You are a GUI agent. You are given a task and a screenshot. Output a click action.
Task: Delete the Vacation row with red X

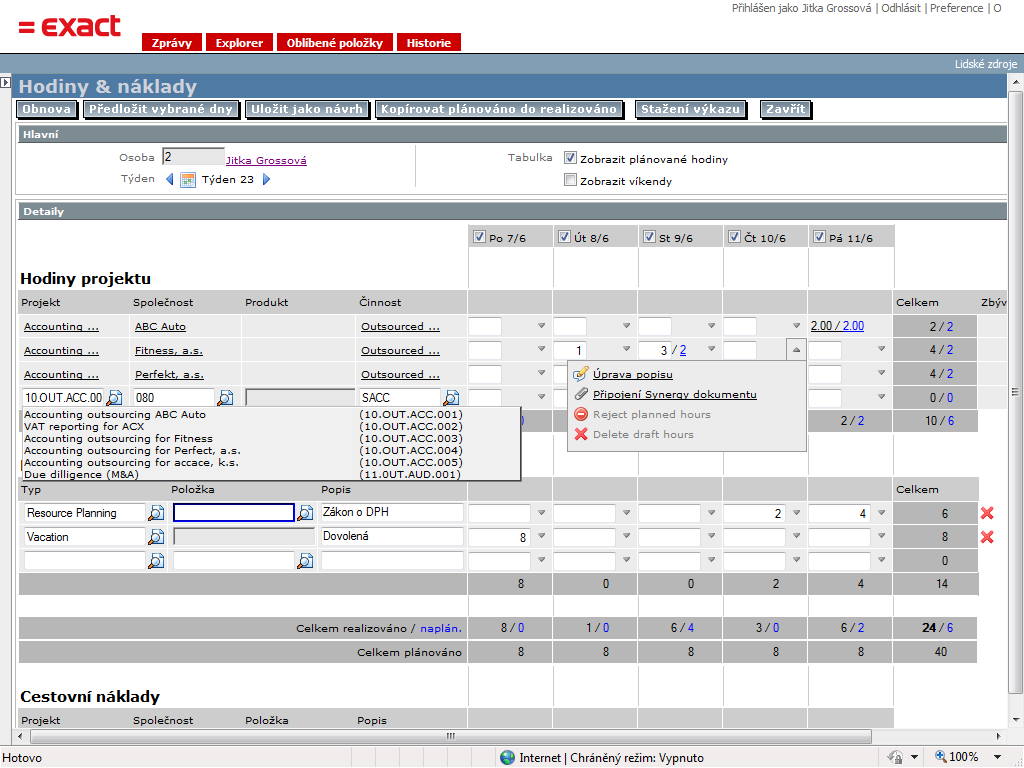pos(987,537)
